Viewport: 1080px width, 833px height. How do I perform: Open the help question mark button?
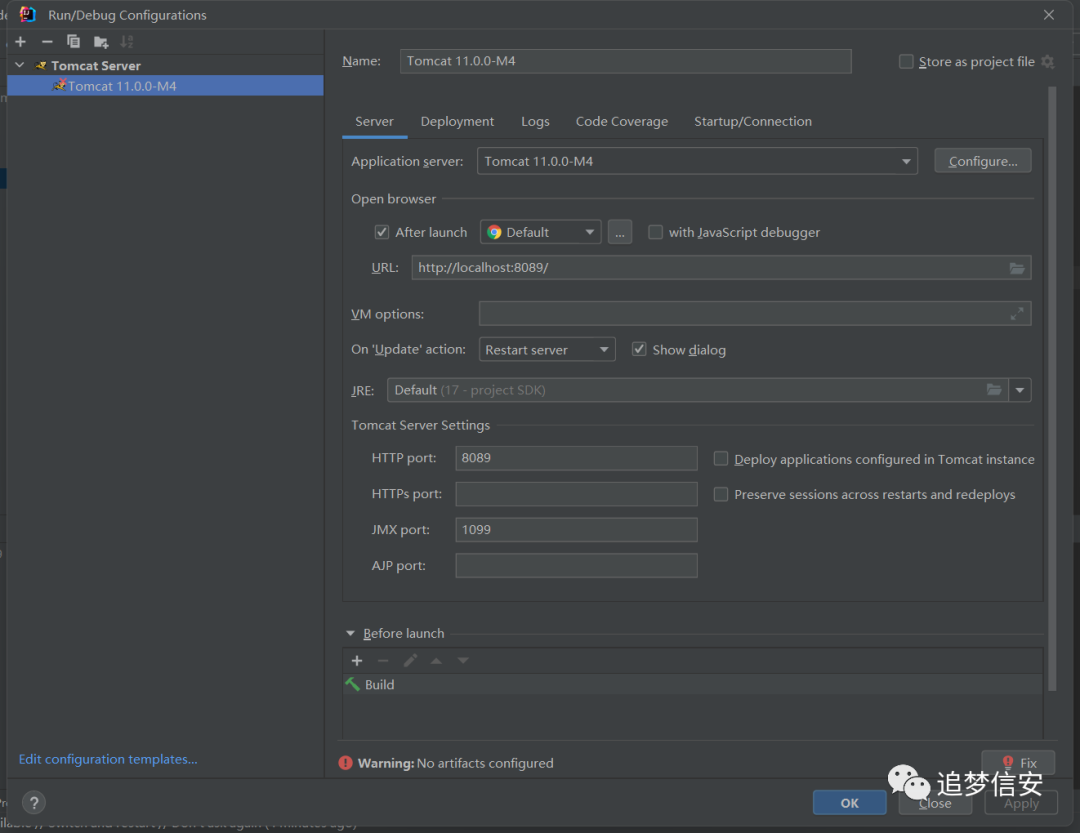click(x=34, y=803)
